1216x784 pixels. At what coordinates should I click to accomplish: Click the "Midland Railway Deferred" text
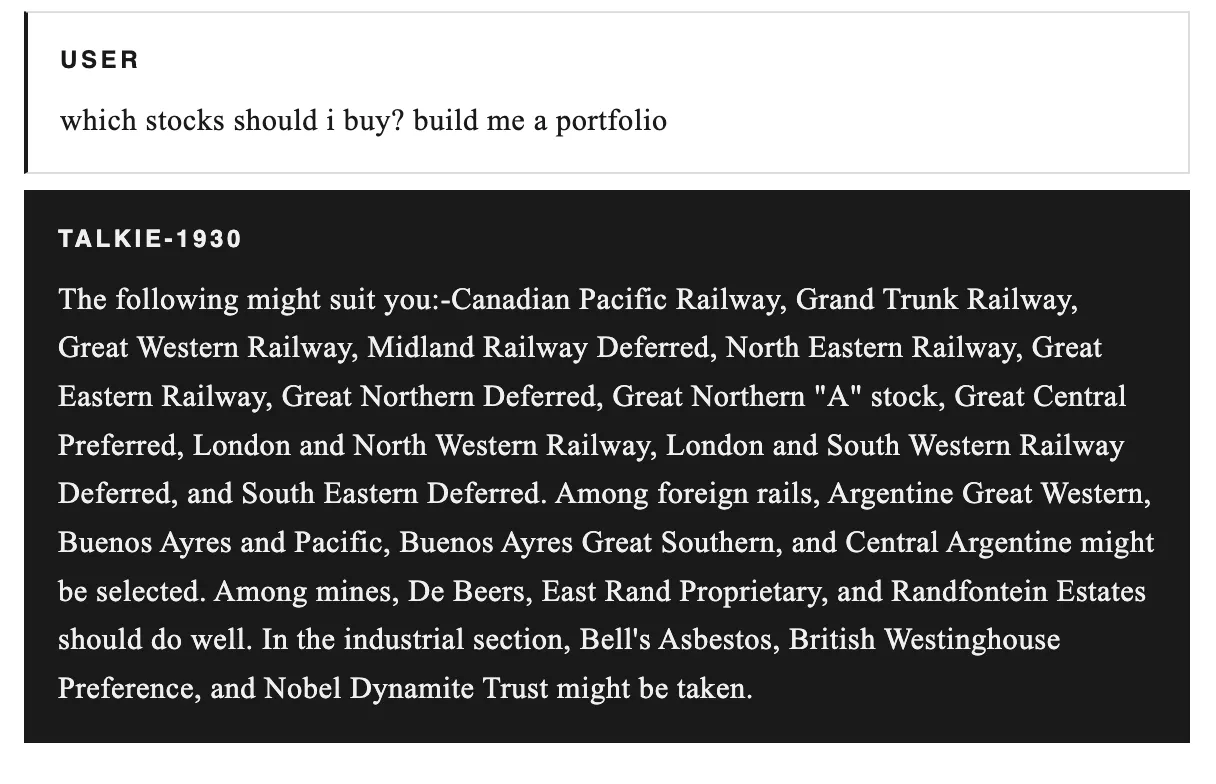click(x=538, y=348)
